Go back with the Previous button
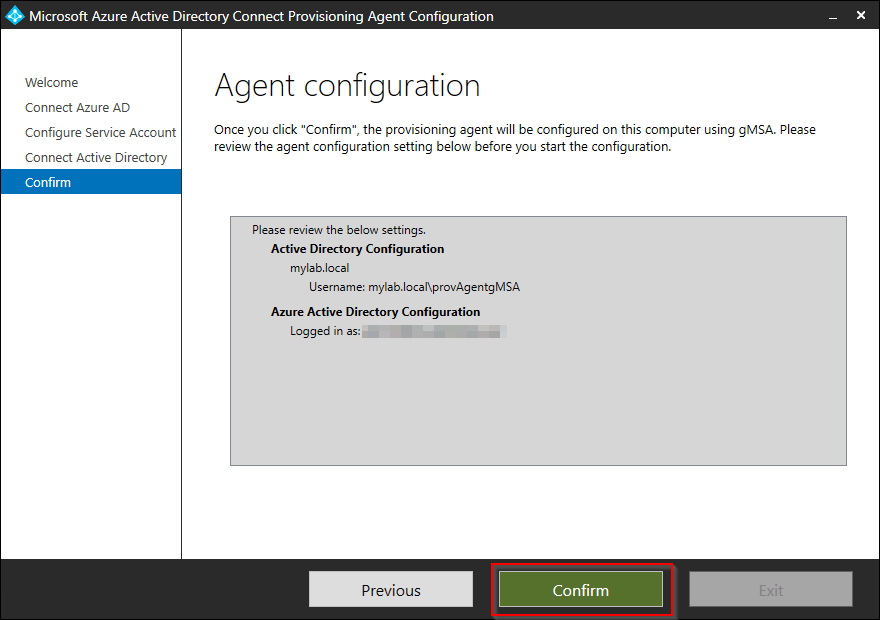 click(391, 589)
